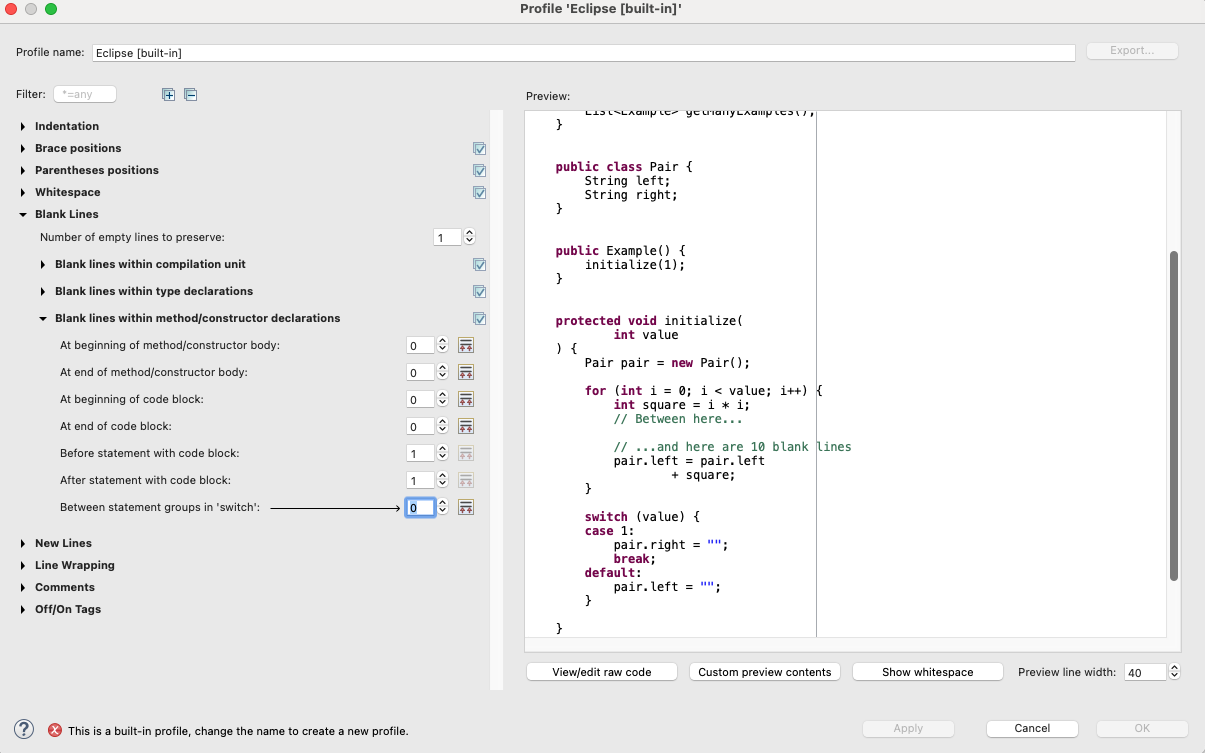The height and width of the screenshot is (753, 1205).
Task: Click value field for 'Before statement with code block'
Action: [421, 453]
